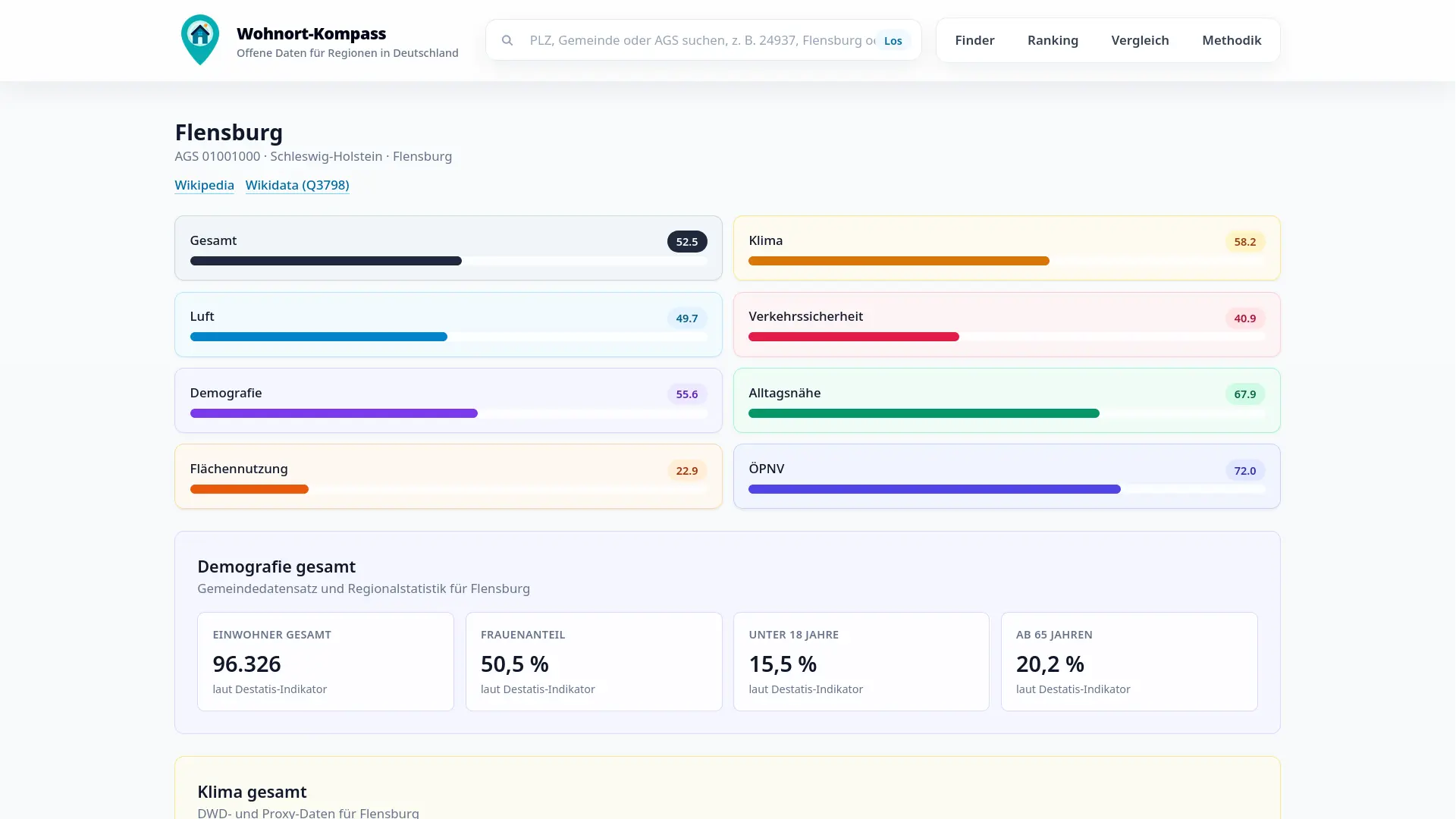Select the ÖPNV score card
Image resolution: width=1456 pixels, height=819 pixels.
click(x=1006, y=476)
